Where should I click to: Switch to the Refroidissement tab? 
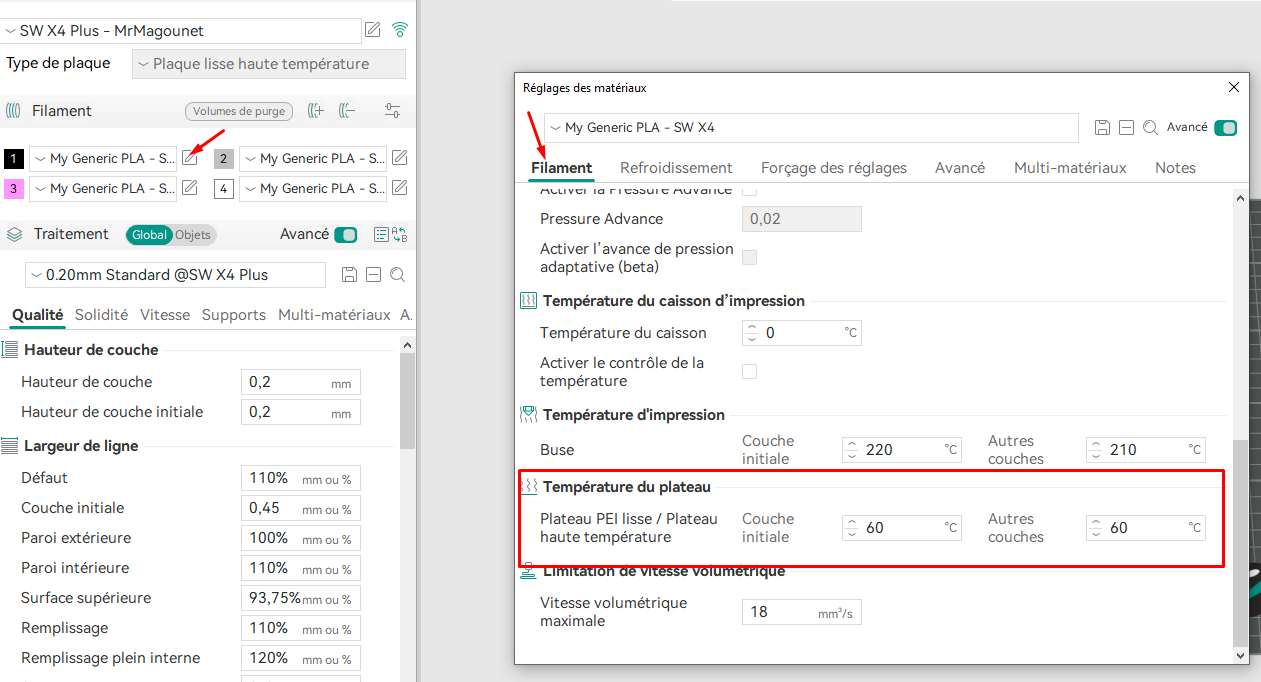click(676, 168)
